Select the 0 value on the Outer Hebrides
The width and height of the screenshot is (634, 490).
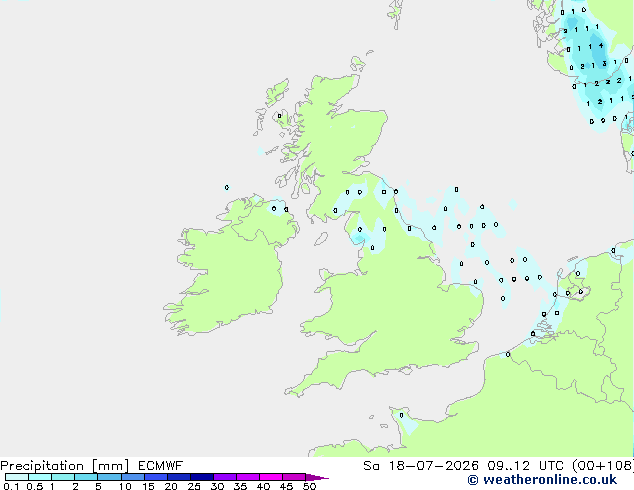point(279,116)
